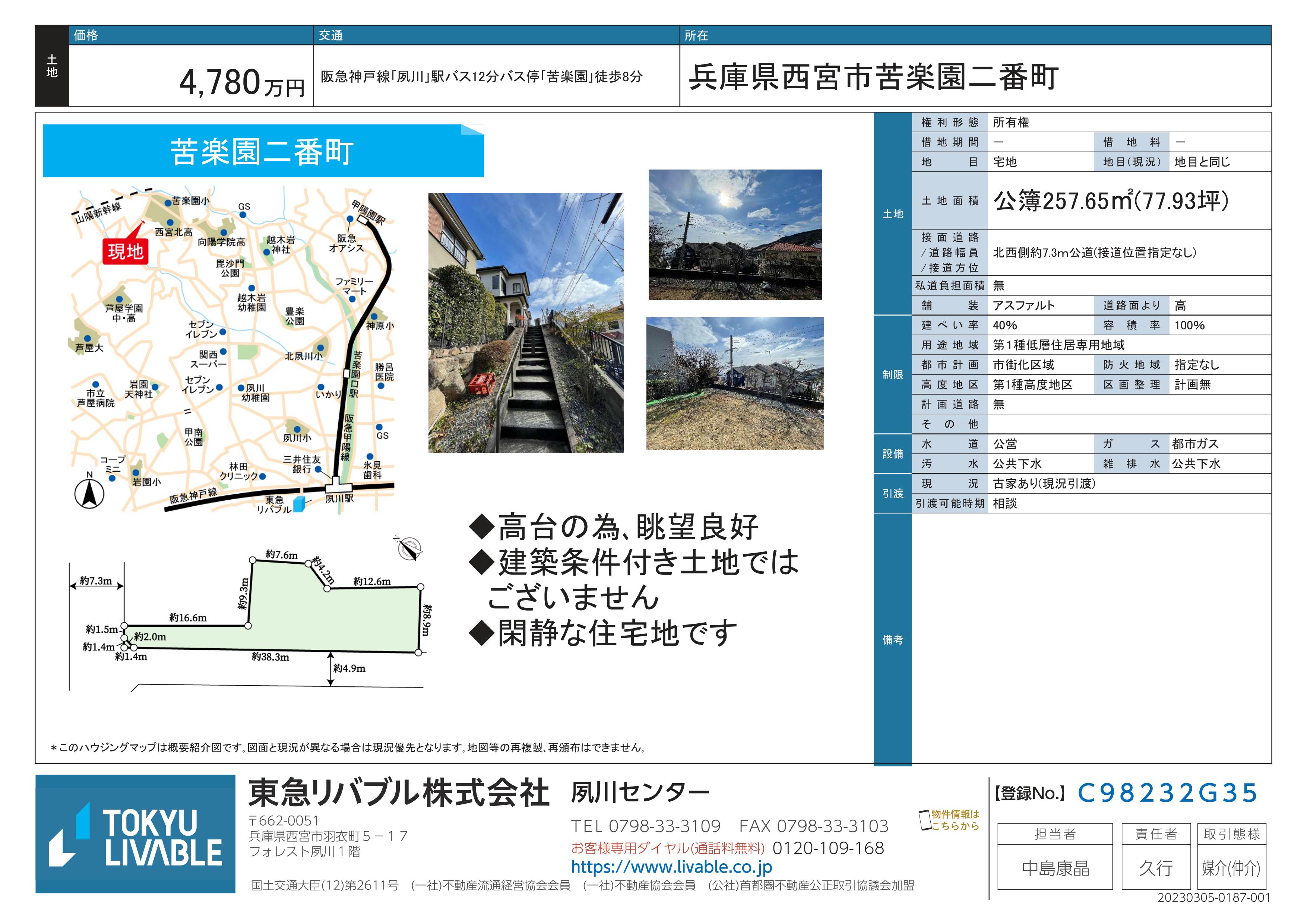
Task: Click the 制限 section label
Action: (893, 374)
